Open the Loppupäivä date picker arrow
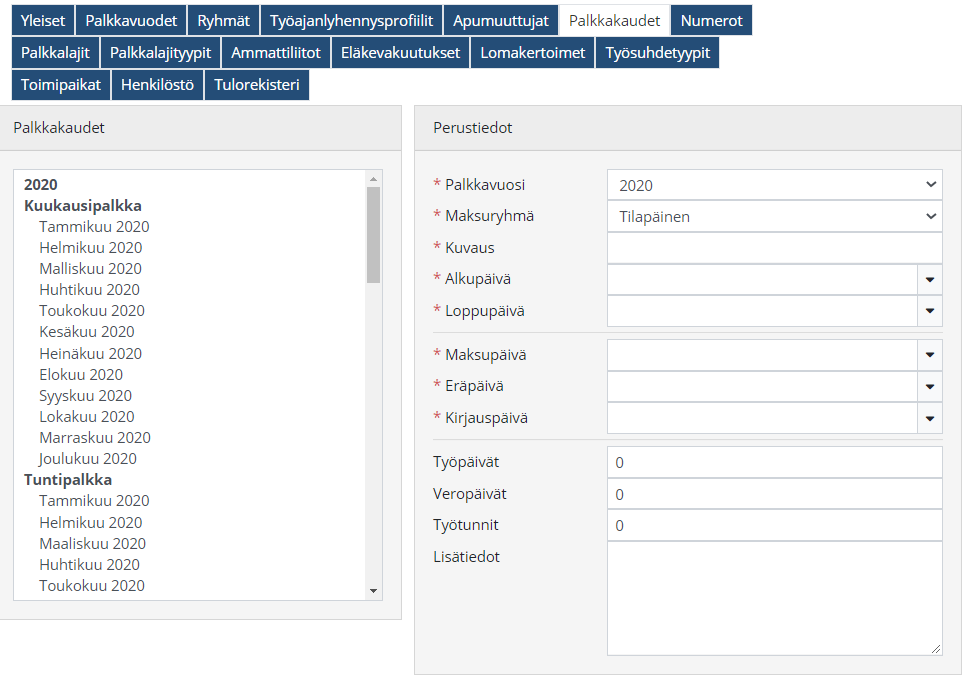The height and width of the screenshot is (677, 964). [x=929, y=311]
